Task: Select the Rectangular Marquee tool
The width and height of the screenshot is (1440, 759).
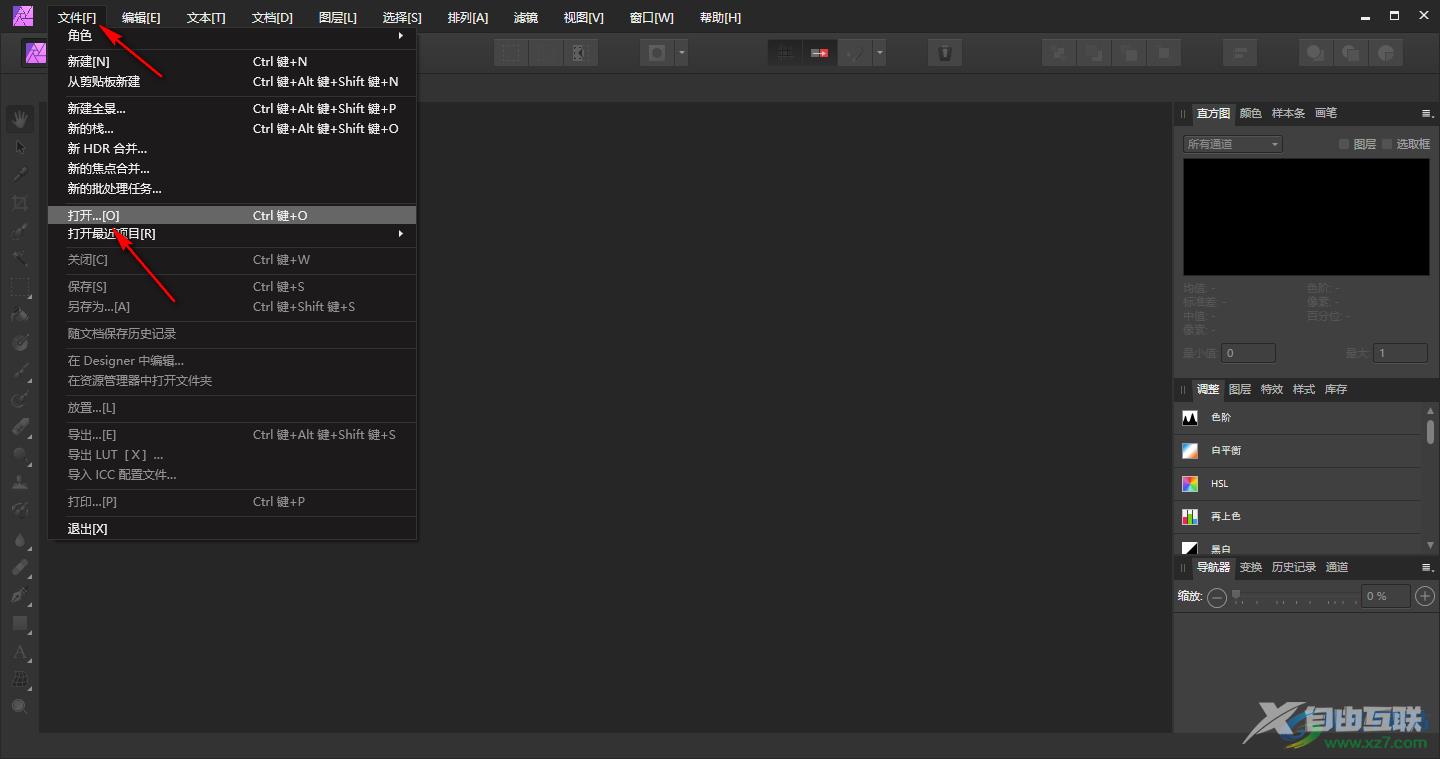Action: coord(20,287)
